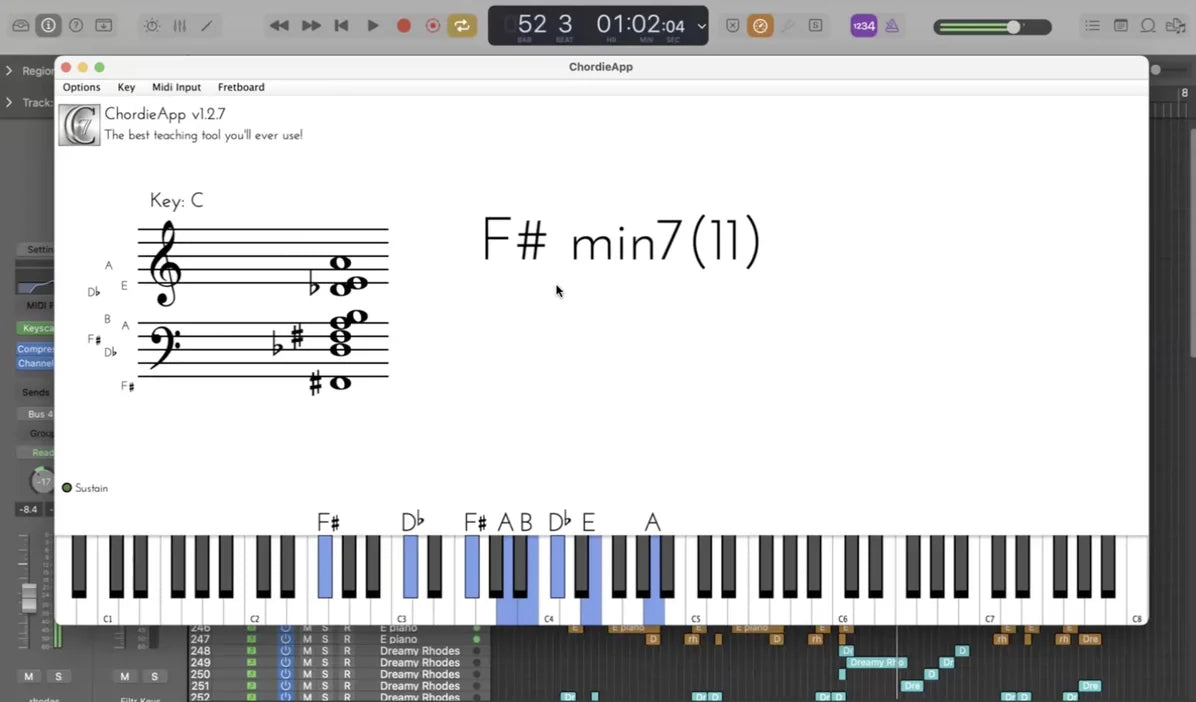Toggle the Metronome button

892,26
